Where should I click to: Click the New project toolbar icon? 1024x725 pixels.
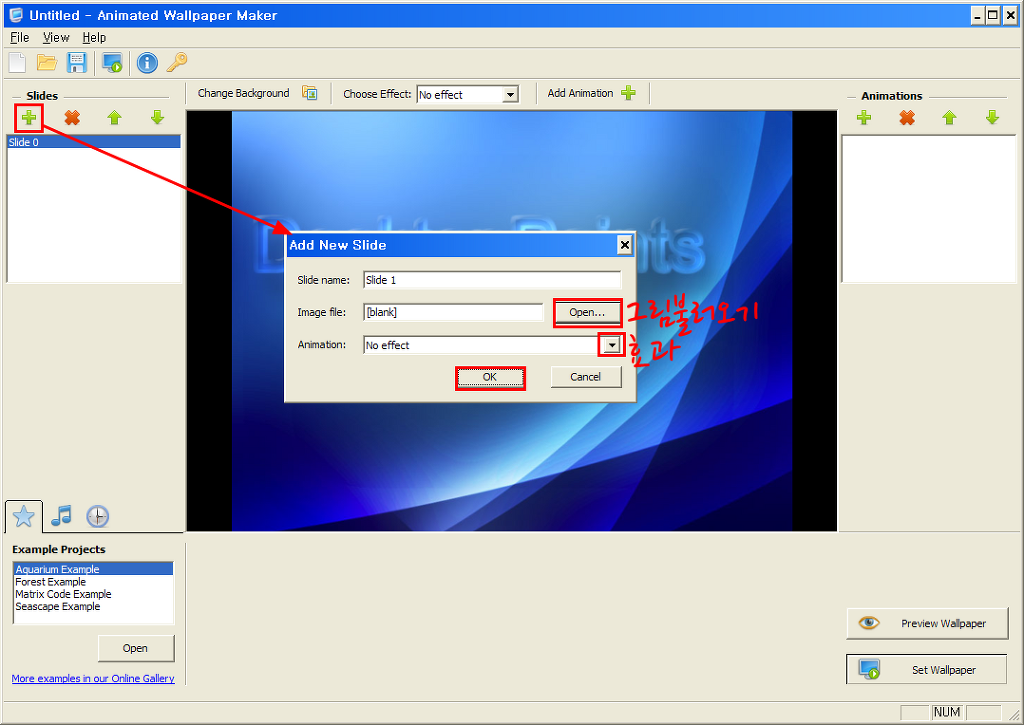[x=18, y=63]
